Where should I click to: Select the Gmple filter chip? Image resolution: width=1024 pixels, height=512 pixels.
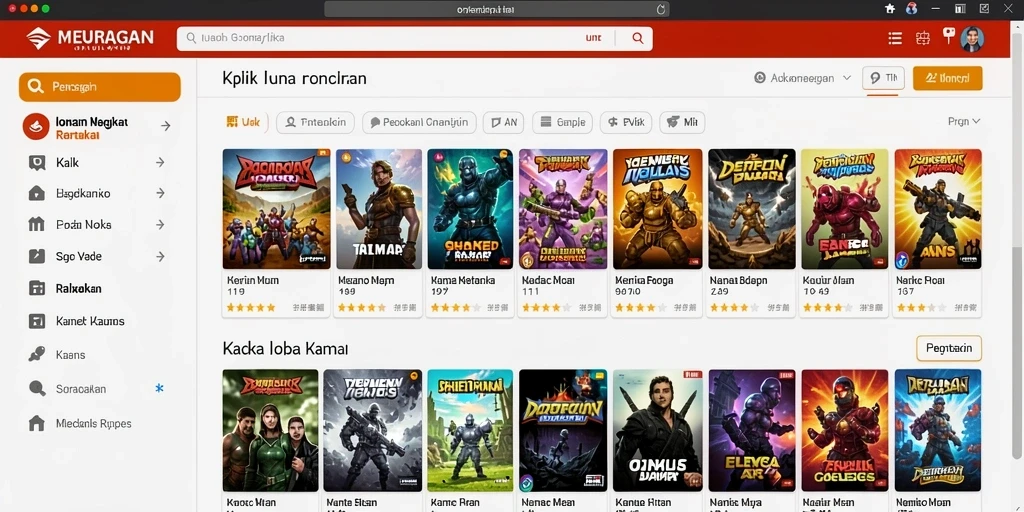[x=562, y=122]
